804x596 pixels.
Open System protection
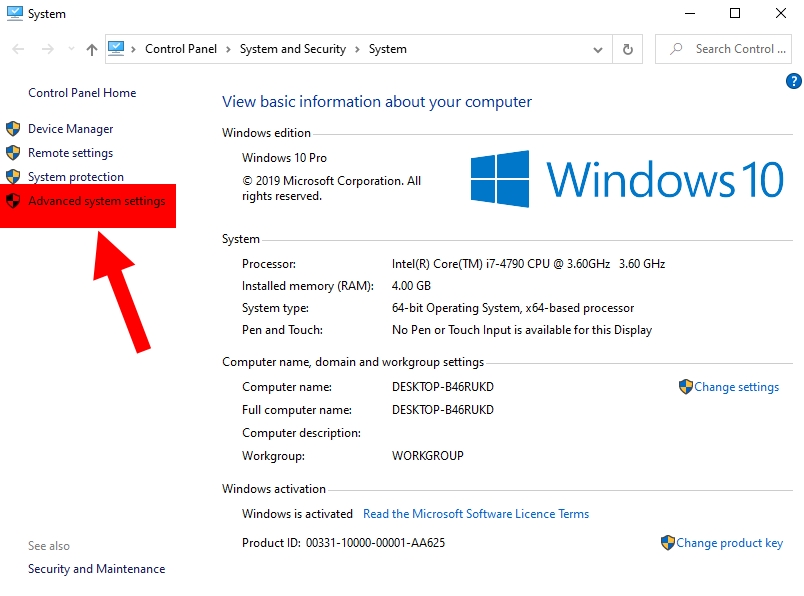click(76, 177)
